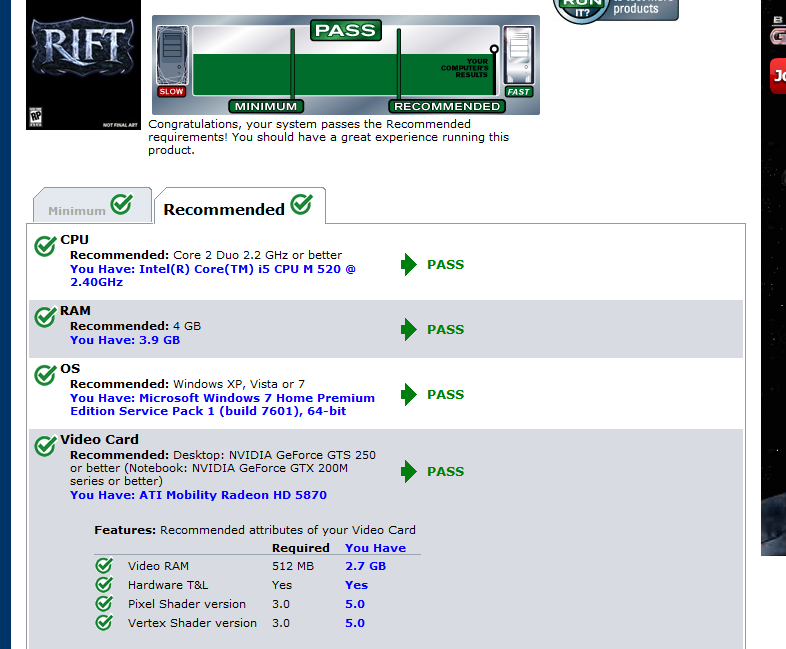This screenshot has height=649, width=786.
Task: Click the green arrow in Video Card row
Action: click(x=409, y=472)
